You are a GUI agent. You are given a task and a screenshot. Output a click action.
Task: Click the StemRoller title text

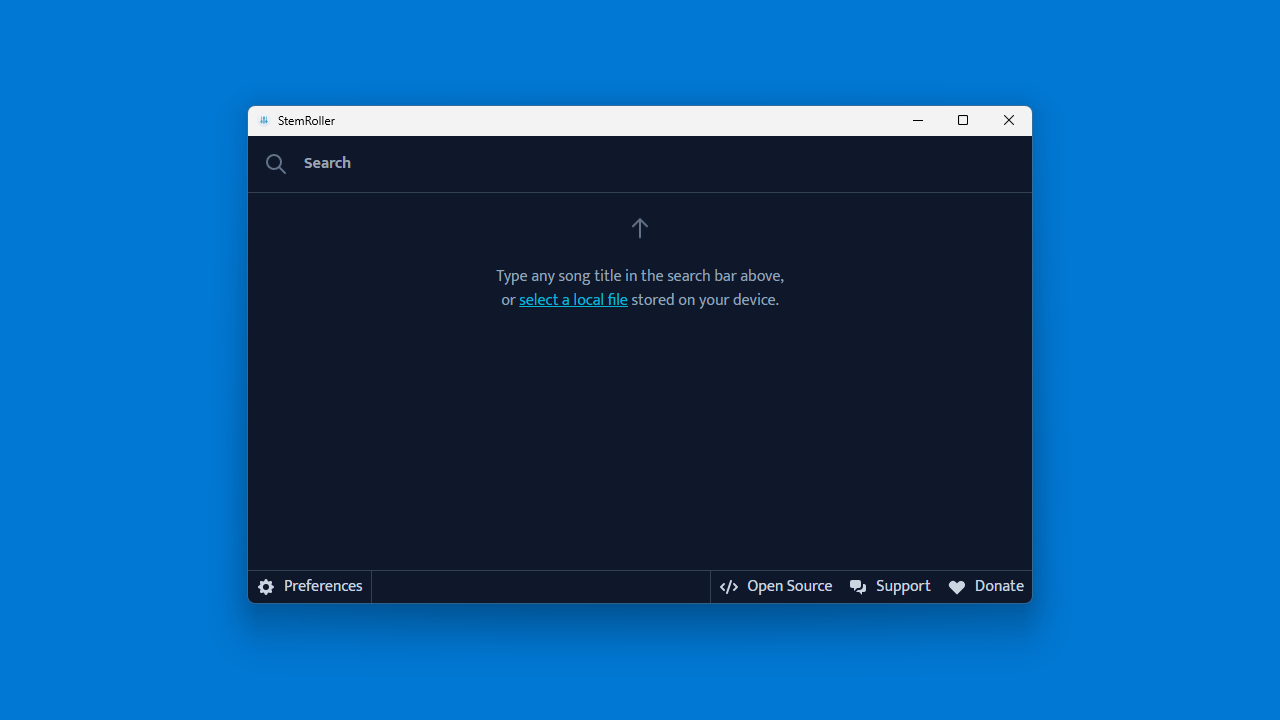click(306, 121)
